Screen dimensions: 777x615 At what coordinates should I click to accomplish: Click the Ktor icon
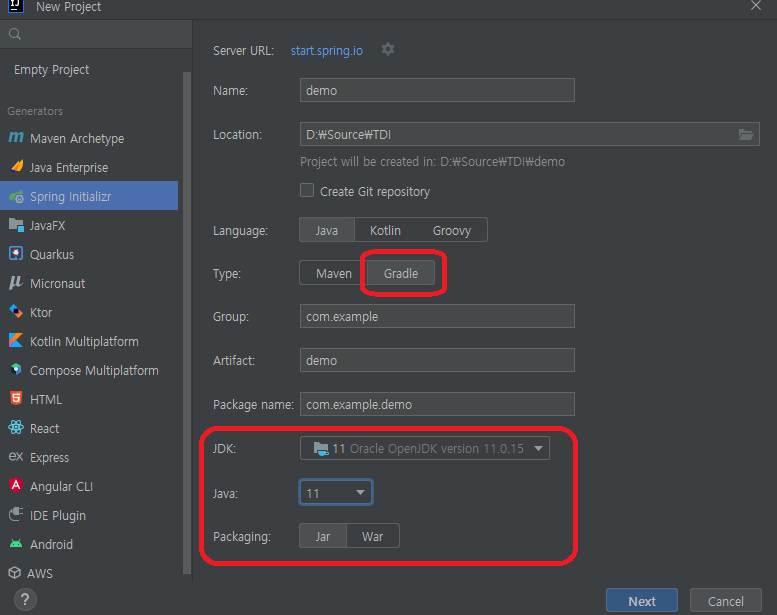click(x=16, y=312)
